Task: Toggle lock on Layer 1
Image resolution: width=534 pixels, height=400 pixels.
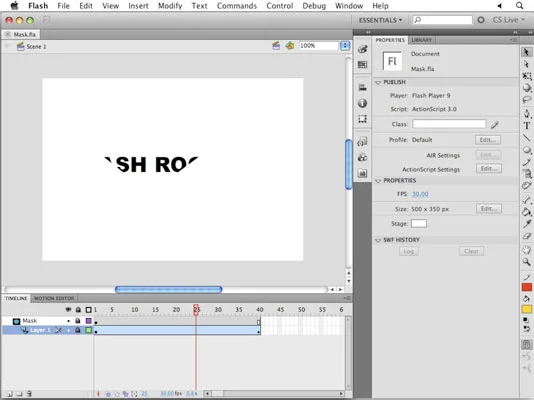Action: coord(78,330)
